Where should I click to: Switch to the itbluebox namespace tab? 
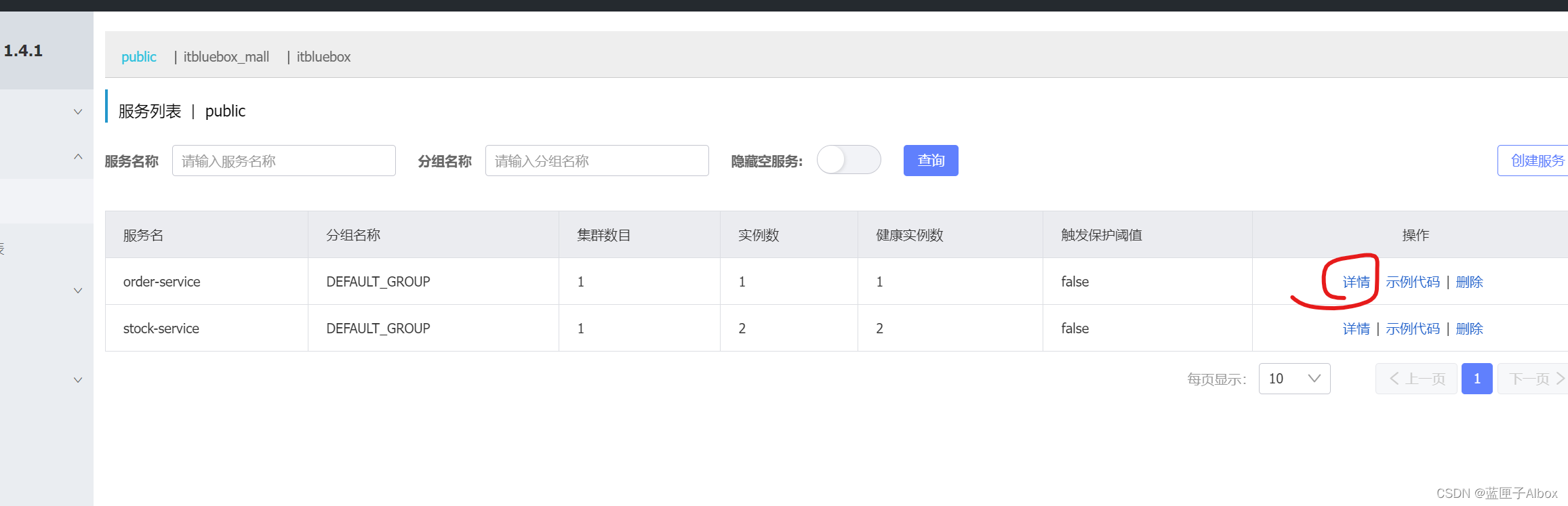pyautogui.click(x=323, y=57)
